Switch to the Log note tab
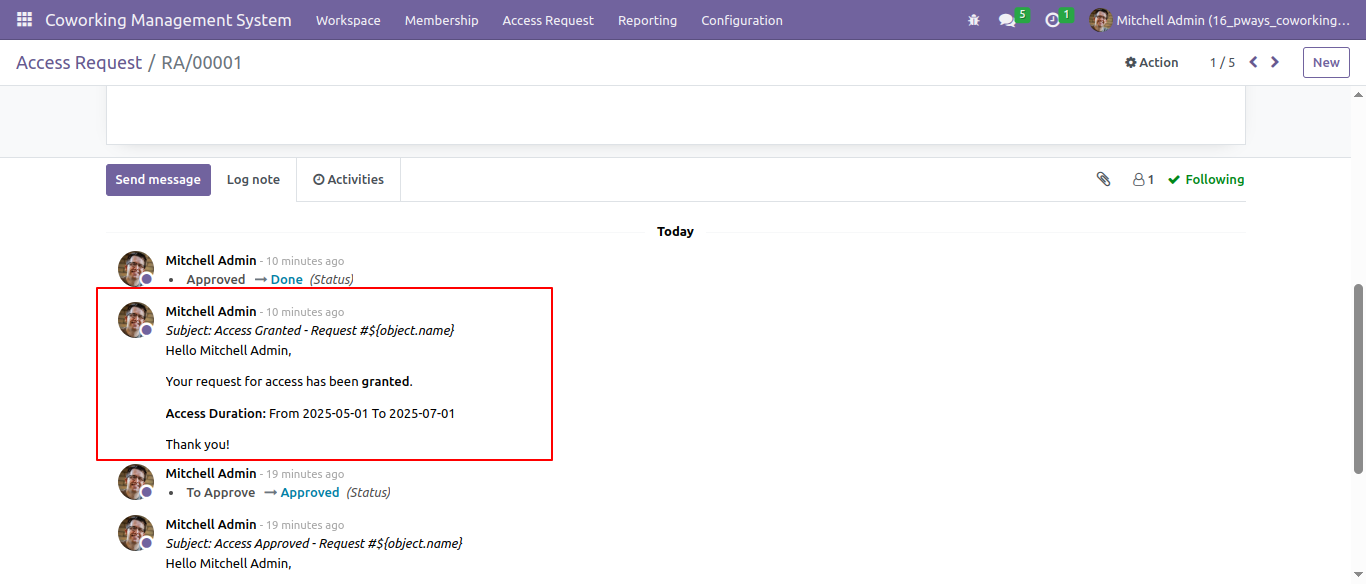The width and height of the screenshot is (1366, 584). [x=253, y=180]
